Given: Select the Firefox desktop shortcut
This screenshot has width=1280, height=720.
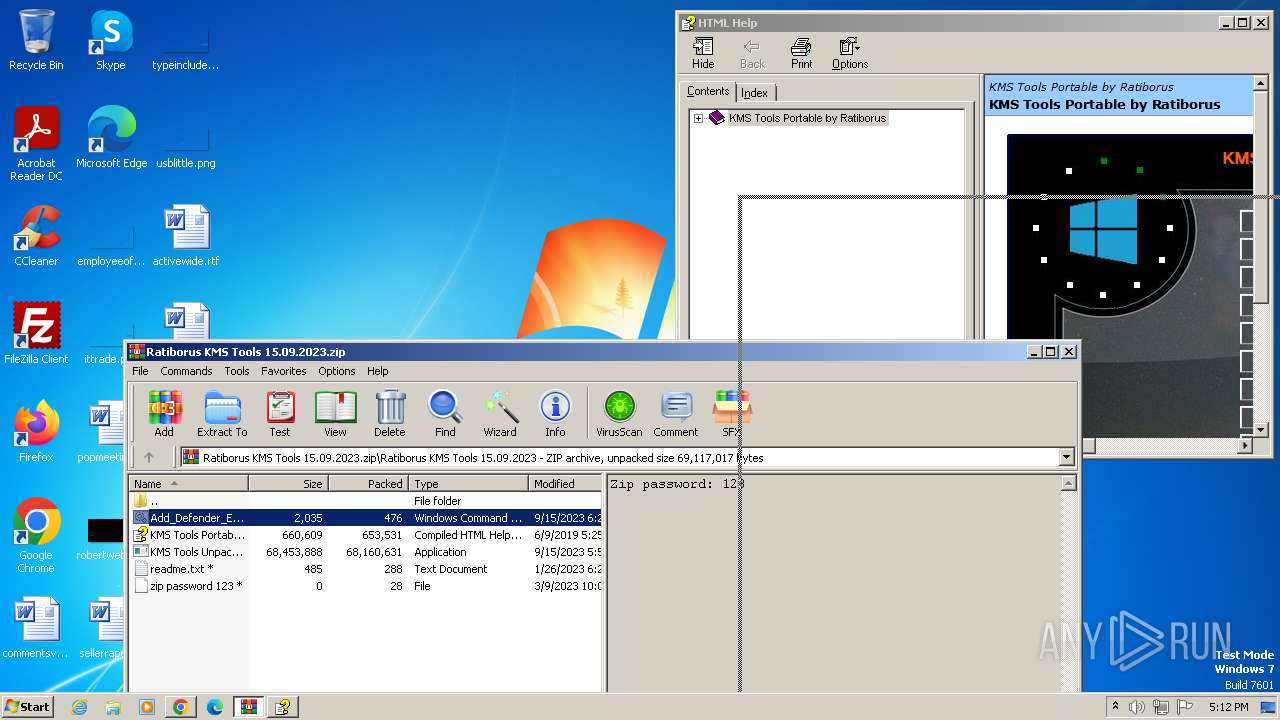Looking at the screenshot, I should point(36,432).
